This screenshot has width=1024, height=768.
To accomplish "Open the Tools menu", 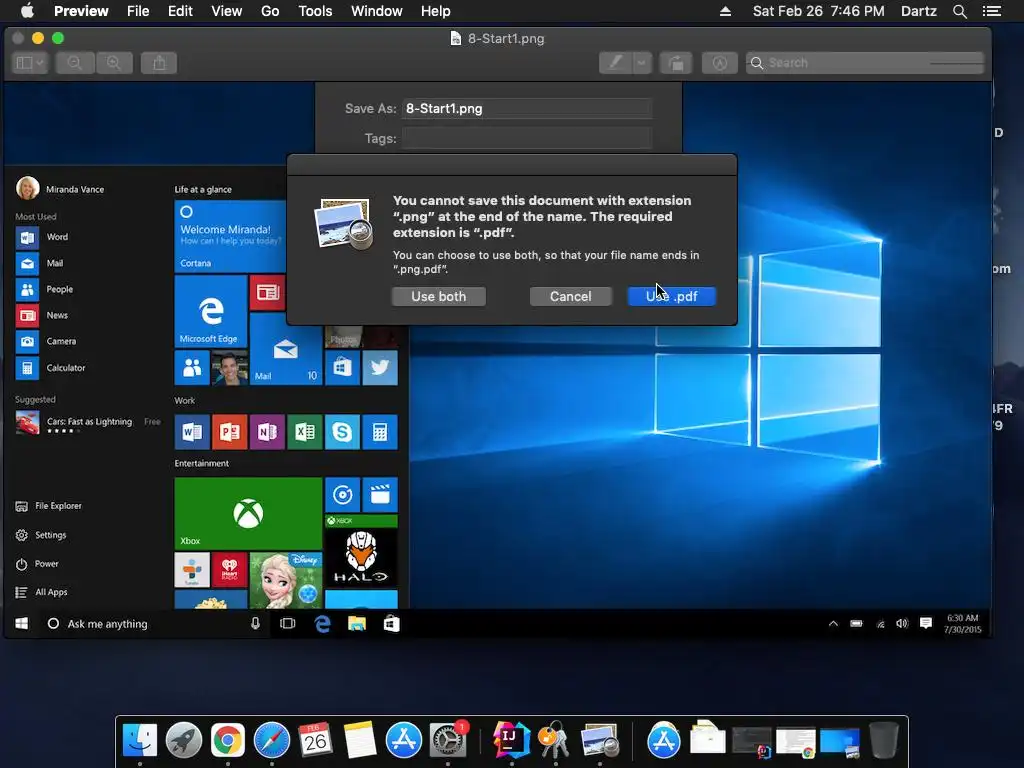I will click(x=315, y=11).
